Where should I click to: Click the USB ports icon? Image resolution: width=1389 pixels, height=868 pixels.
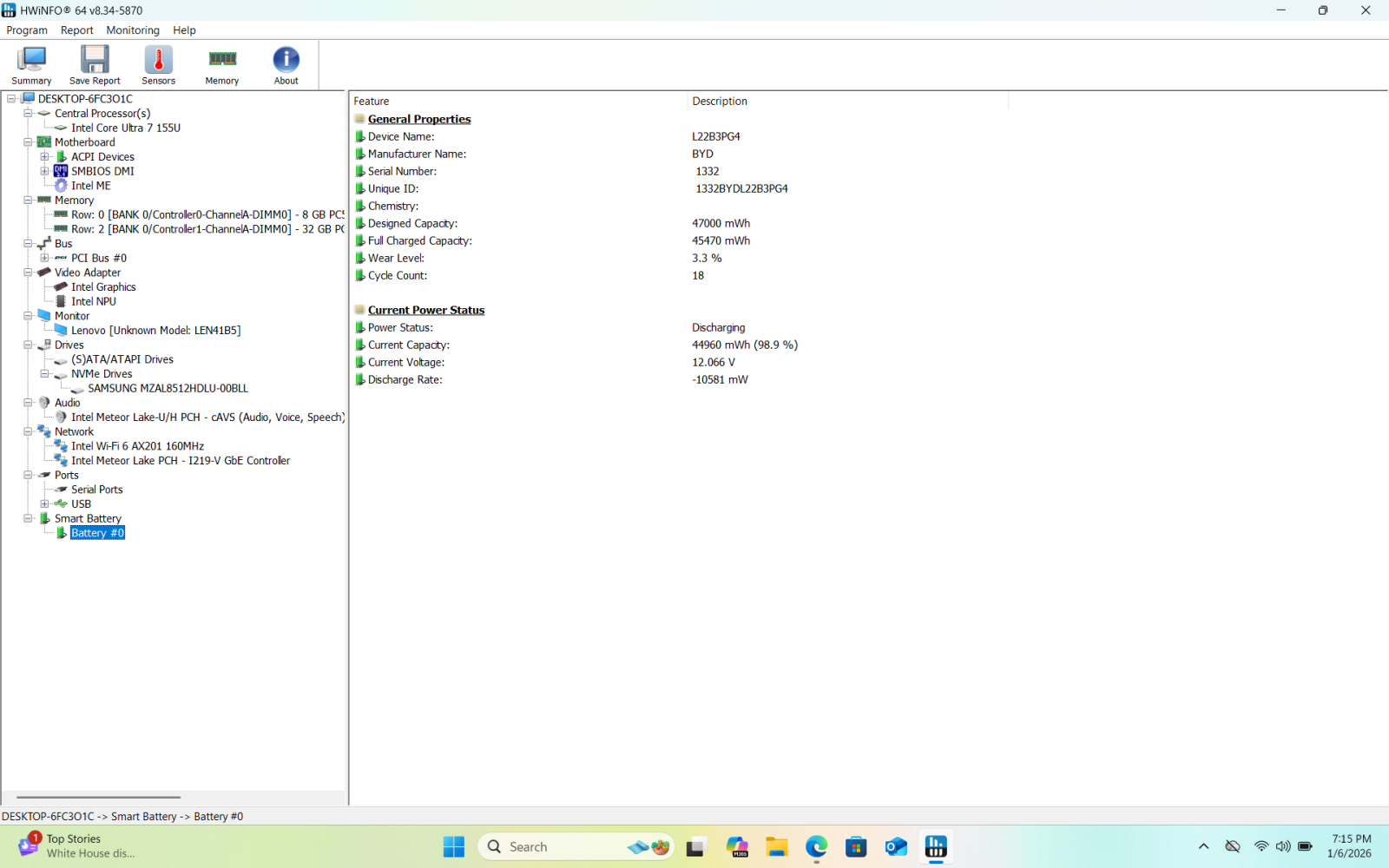pyautogui.click(x=61, y=503)
